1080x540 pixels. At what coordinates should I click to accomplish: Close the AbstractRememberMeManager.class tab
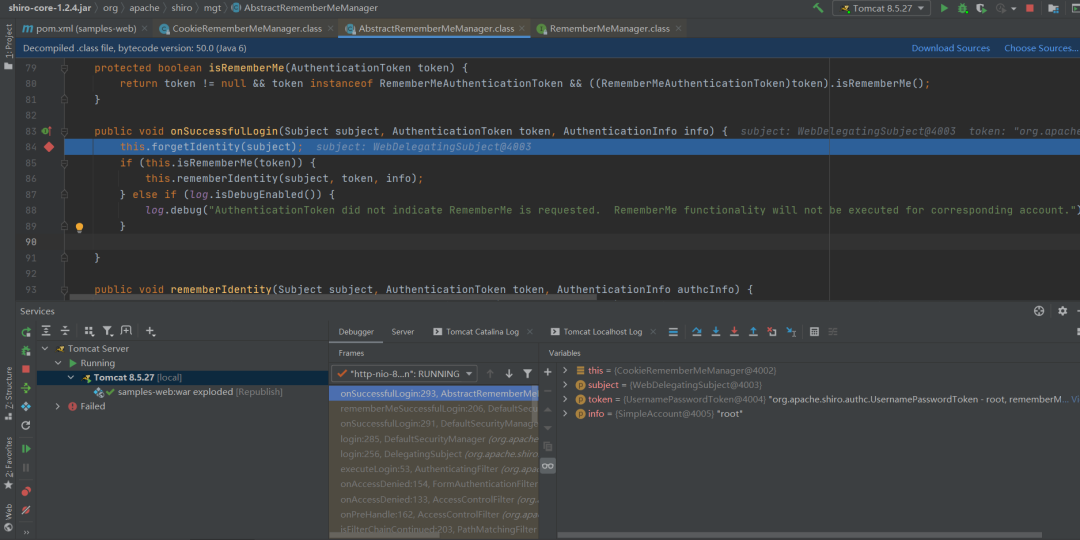523,29
